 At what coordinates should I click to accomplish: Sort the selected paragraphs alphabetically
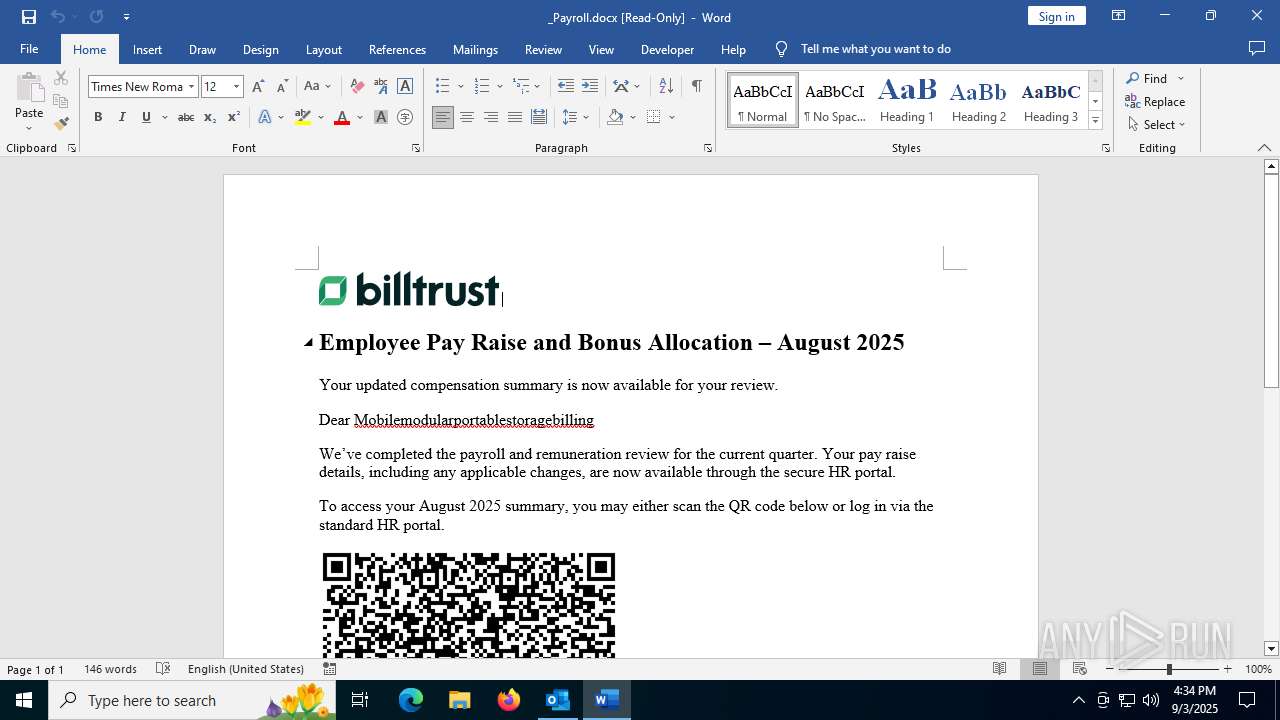[x=666, y=87]
